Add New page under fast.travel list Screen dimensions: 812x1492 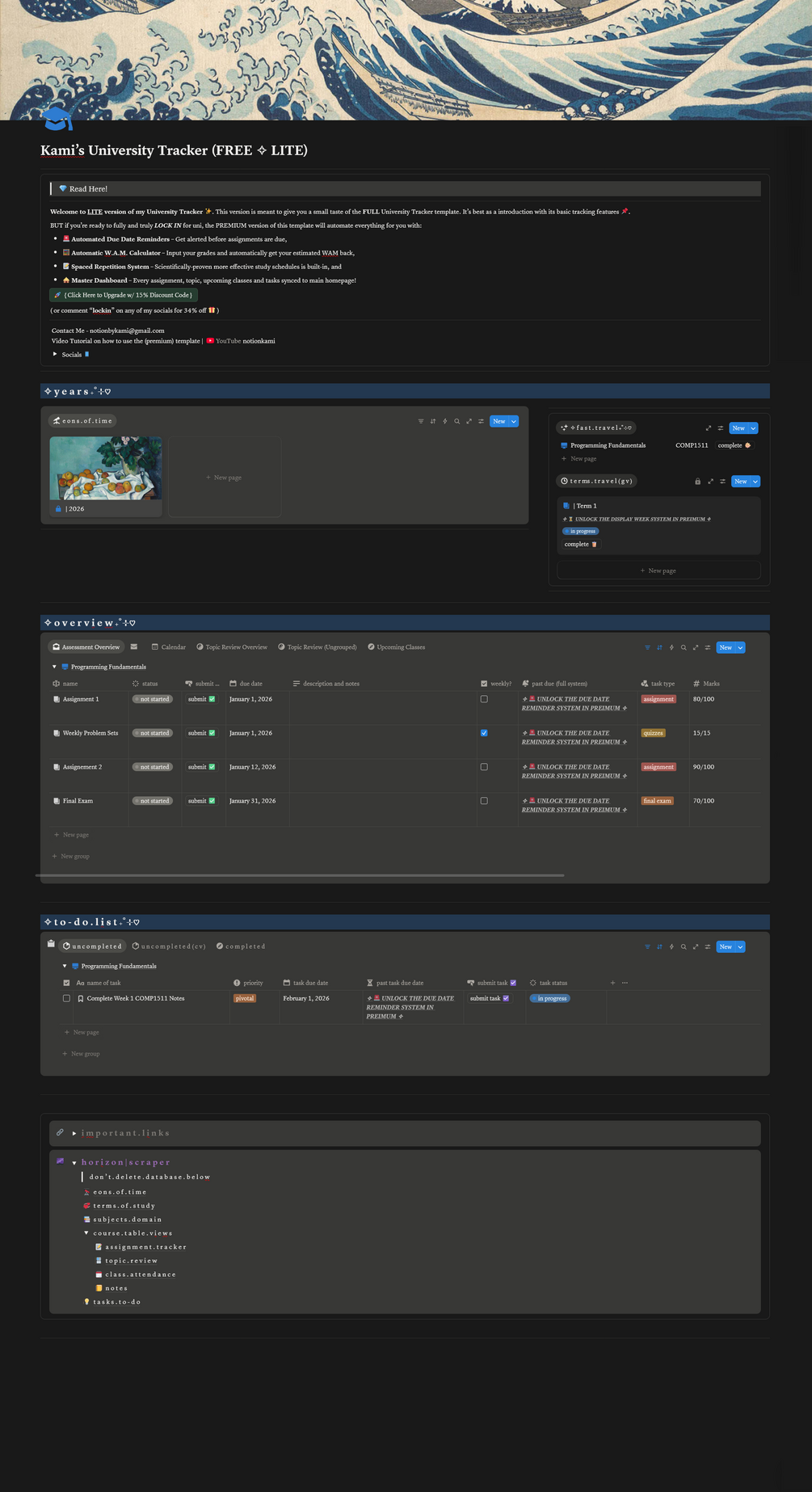coord(578,458)
